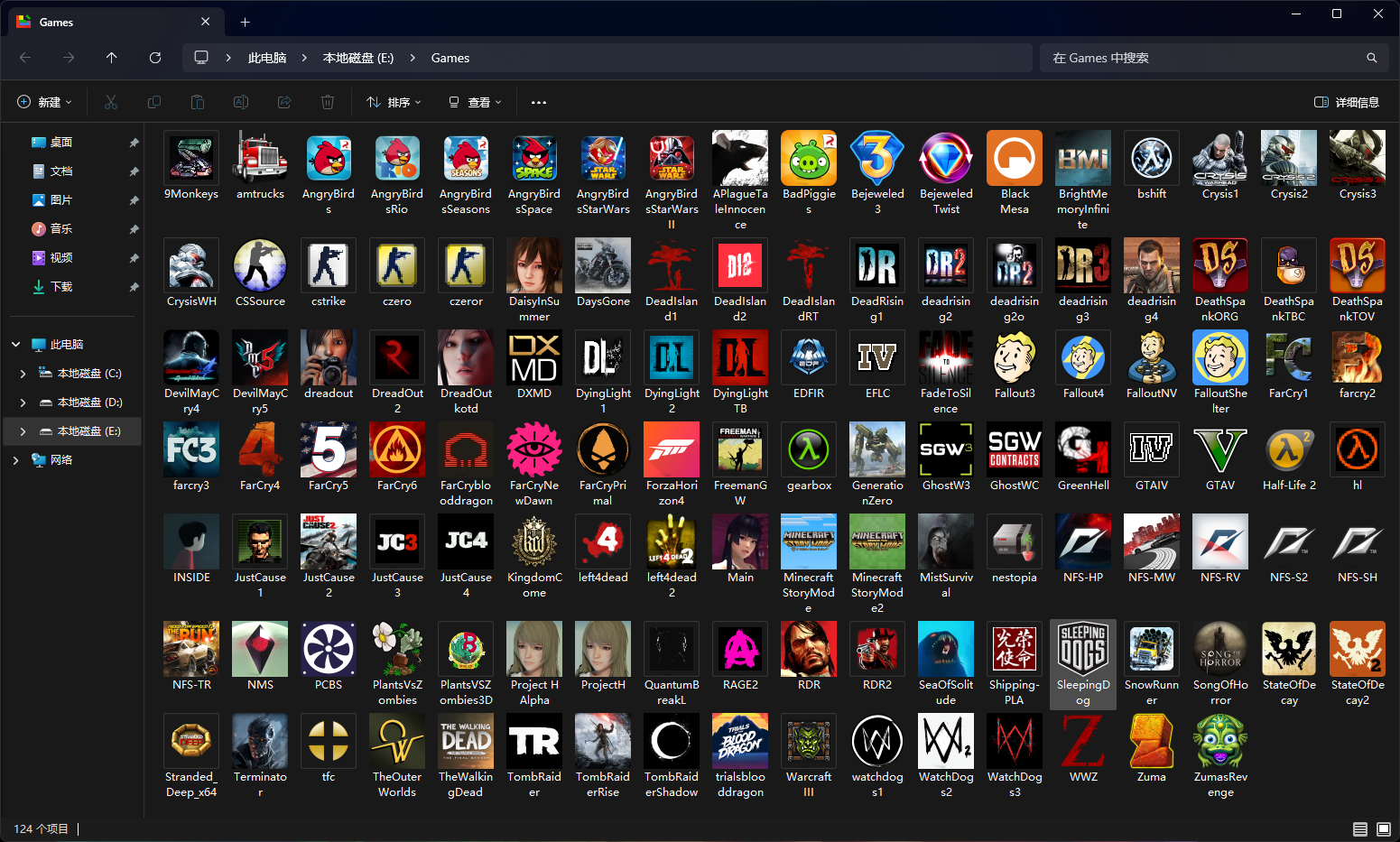Open the CSSource game icon
Viewport: 1400px width, 842px height.
coord(260,266)
